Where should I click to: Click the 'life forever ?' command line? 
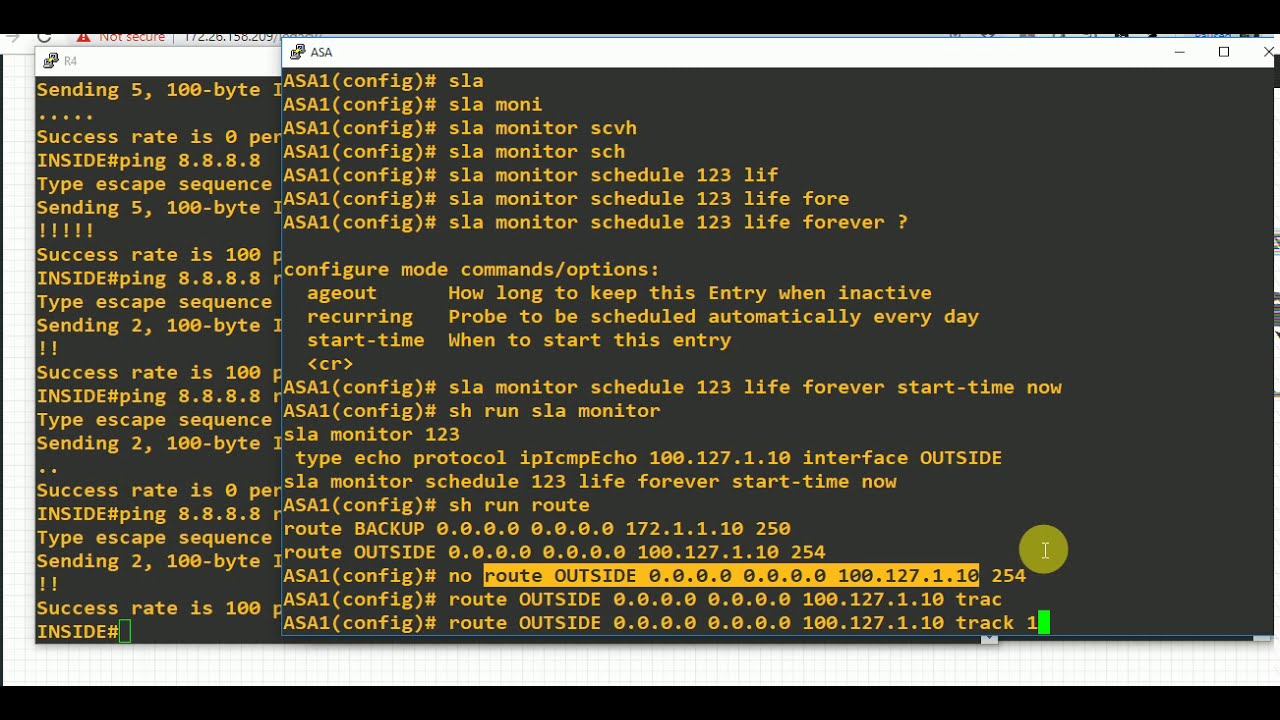coord(596,222)
